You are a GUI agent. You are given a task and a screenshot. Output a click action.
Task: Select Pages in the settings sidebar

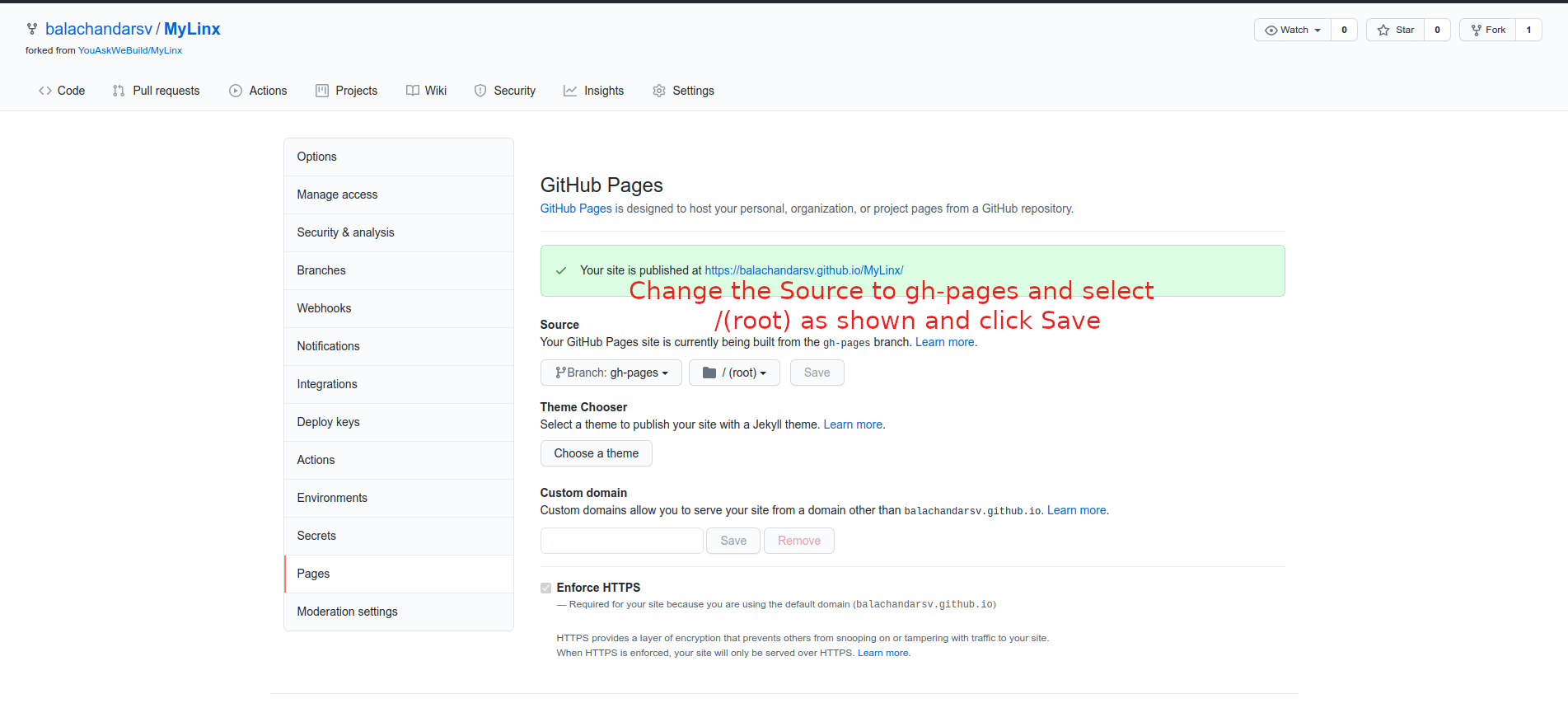pos(399,574)
